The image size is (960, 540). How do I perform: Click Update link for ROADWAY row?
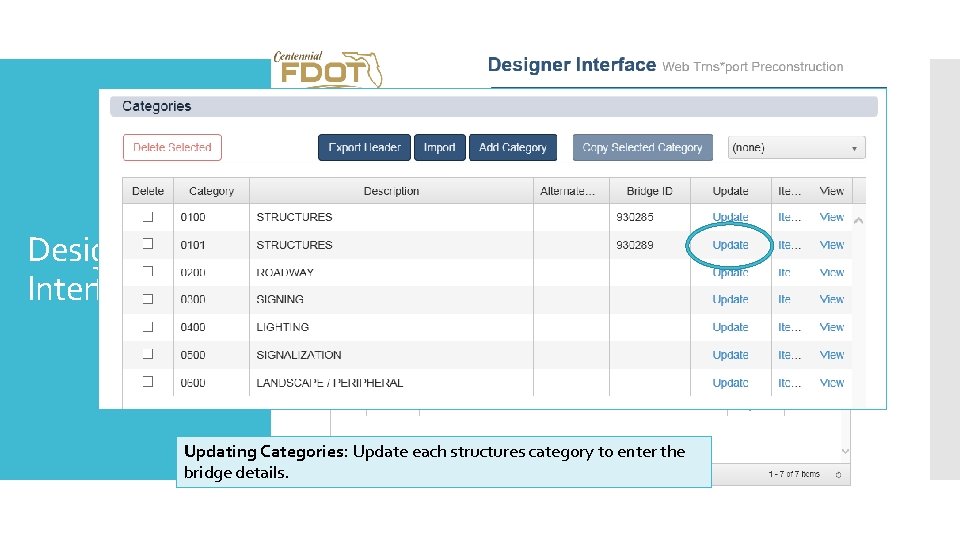click(x=730, y=272)
